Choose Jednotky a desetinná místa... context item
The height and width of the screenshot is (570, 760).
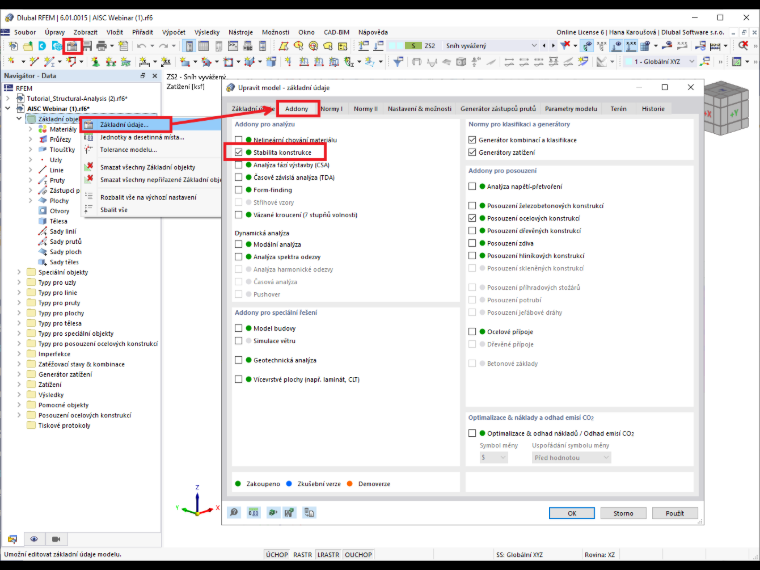142,137
